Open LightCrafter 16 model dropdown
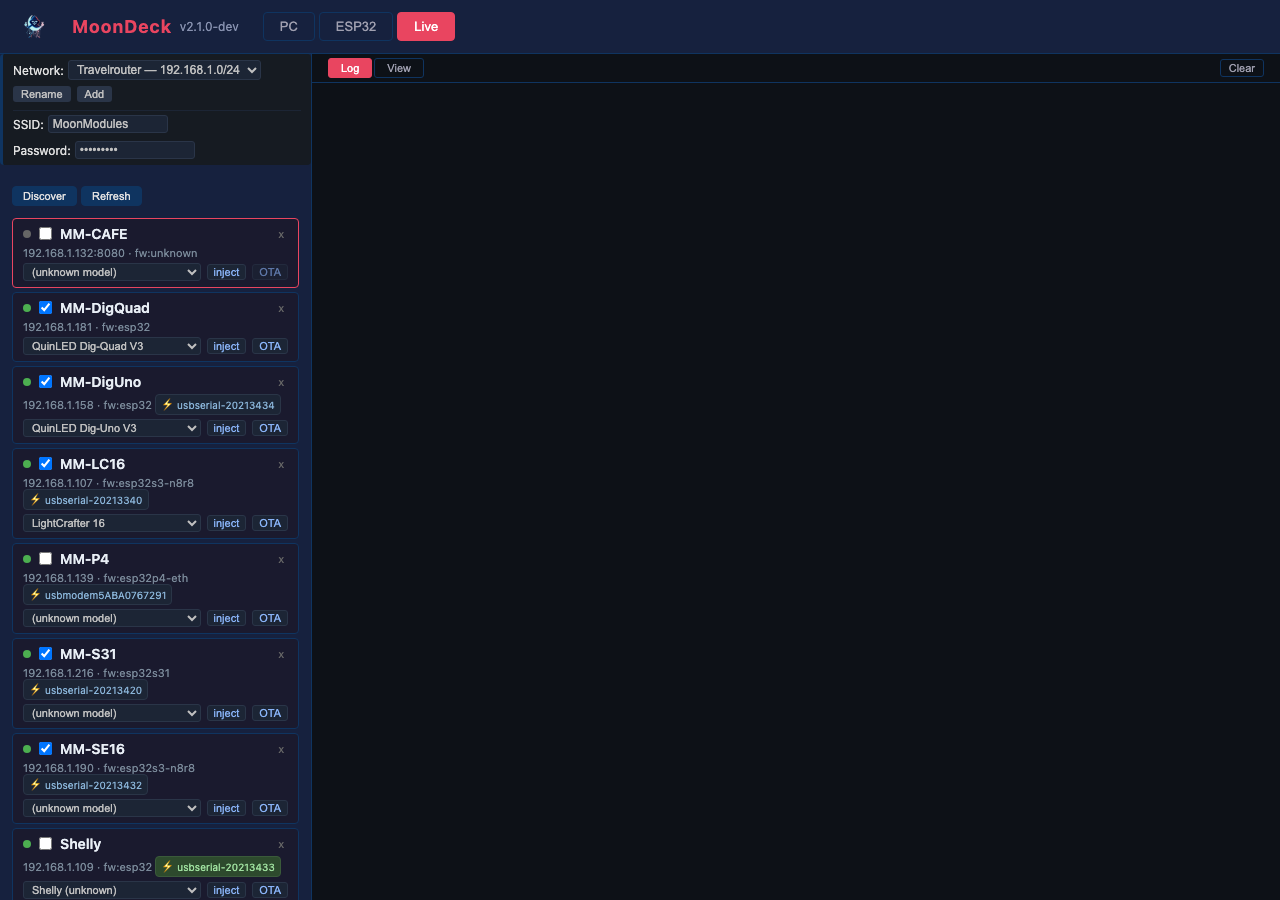 coord(112,523)
